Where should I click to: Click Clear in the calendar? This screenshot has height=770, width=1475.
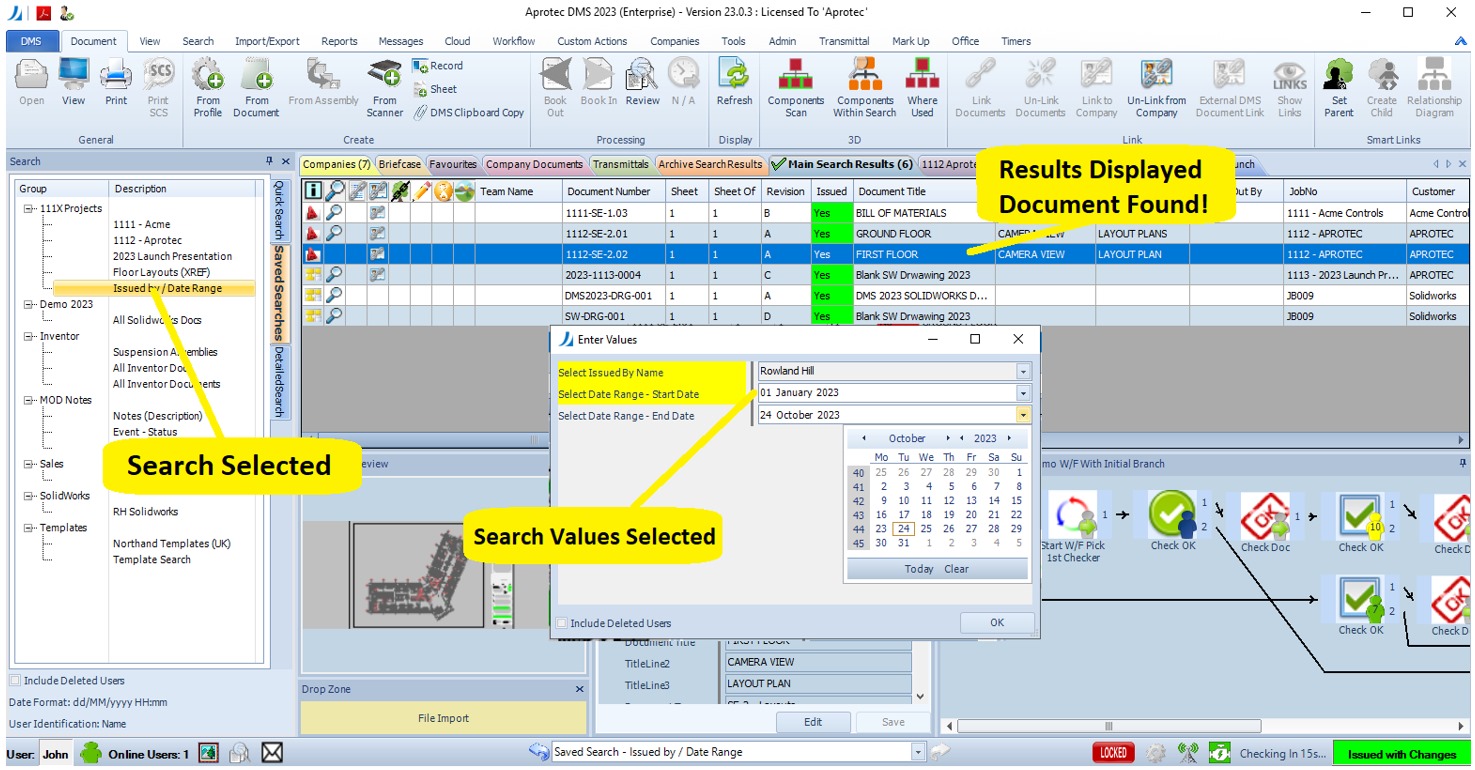click(956, 569)
